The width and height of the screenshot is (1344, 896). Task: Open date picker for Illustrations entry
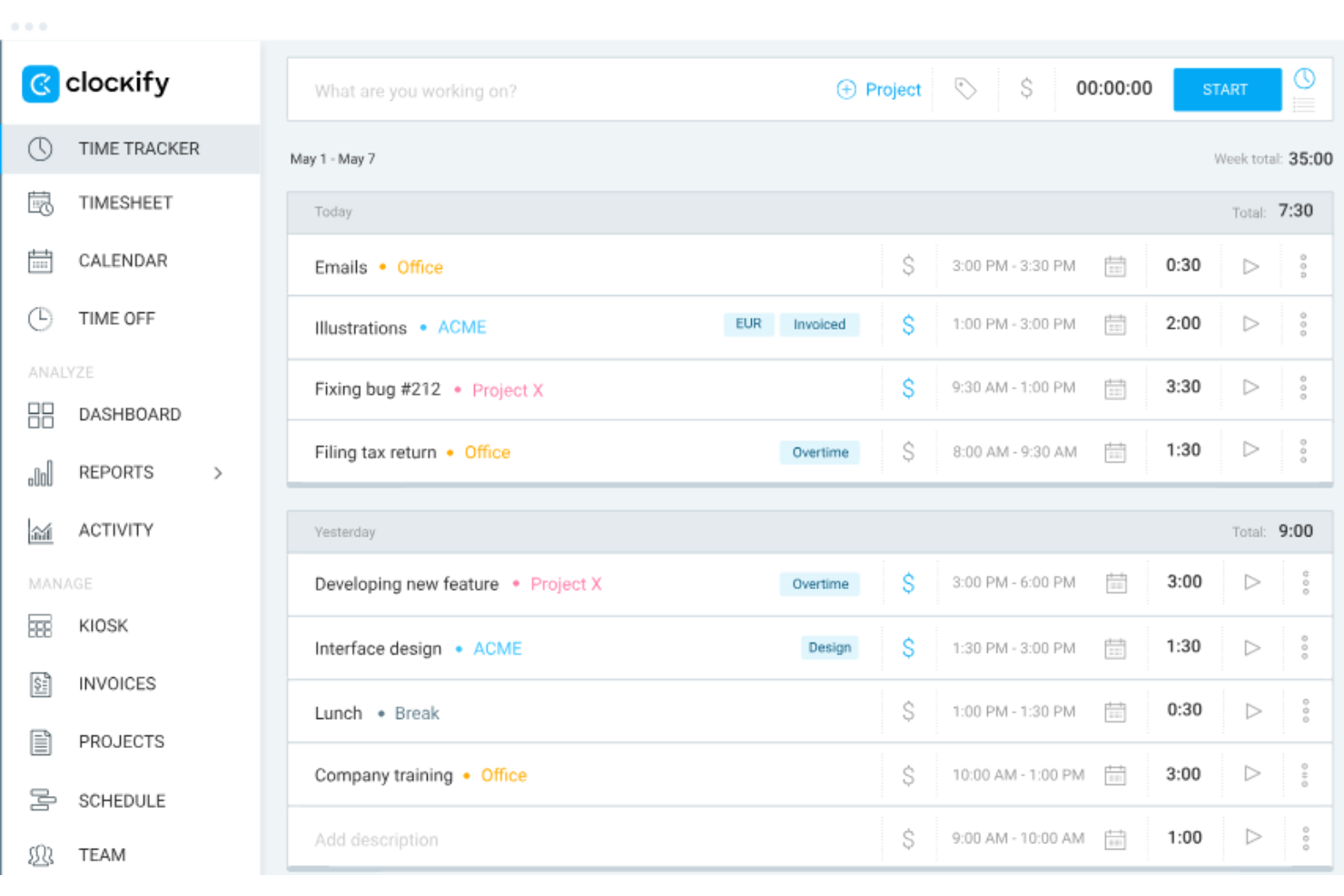tap(1115, 324)
